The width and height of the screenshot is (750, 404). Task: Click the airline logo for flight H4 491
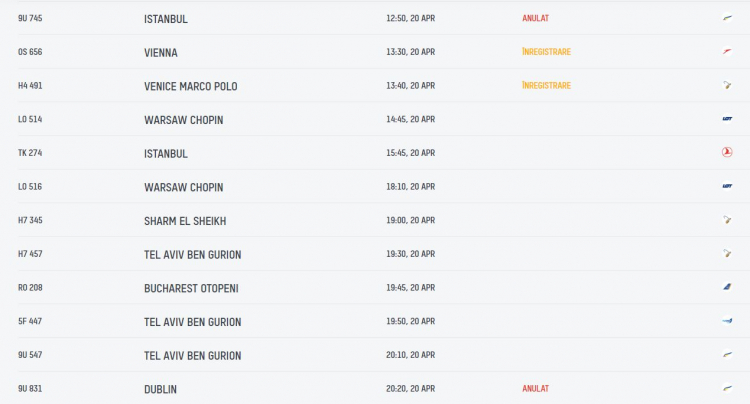pyautogui.click(x=727, y=85)
